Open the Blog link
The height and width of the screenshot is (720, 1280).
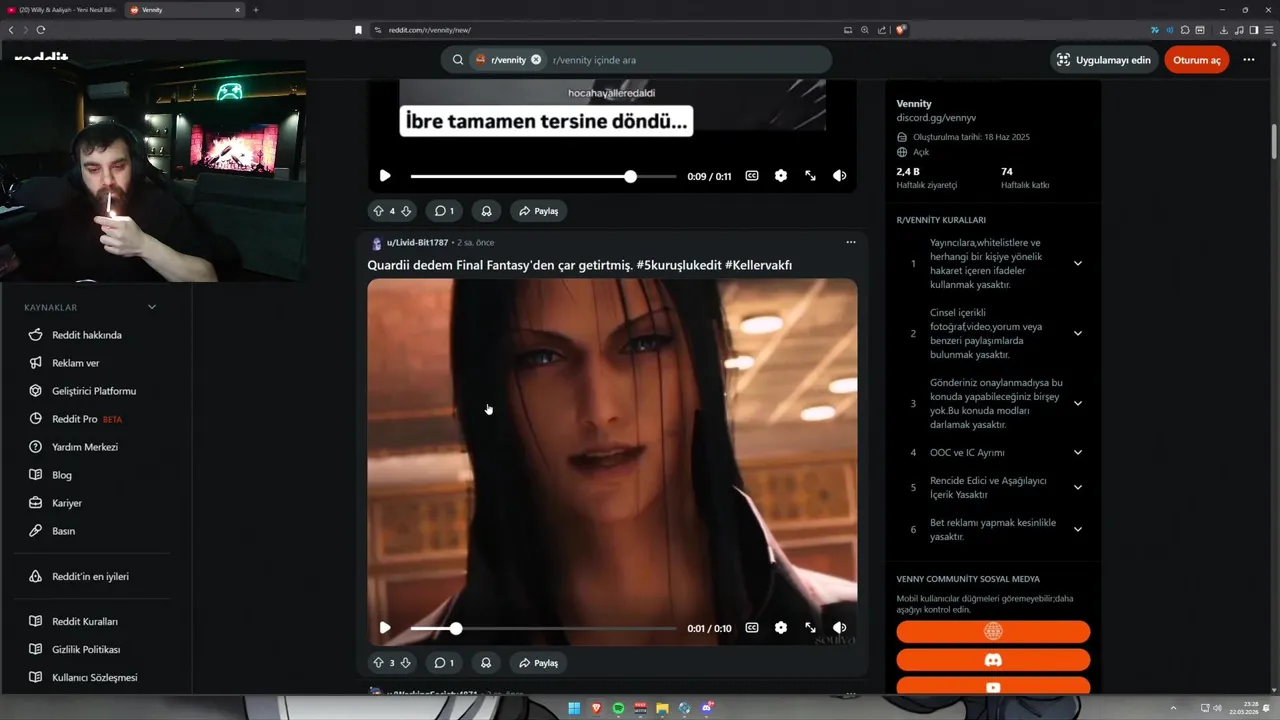click(62, 475)
